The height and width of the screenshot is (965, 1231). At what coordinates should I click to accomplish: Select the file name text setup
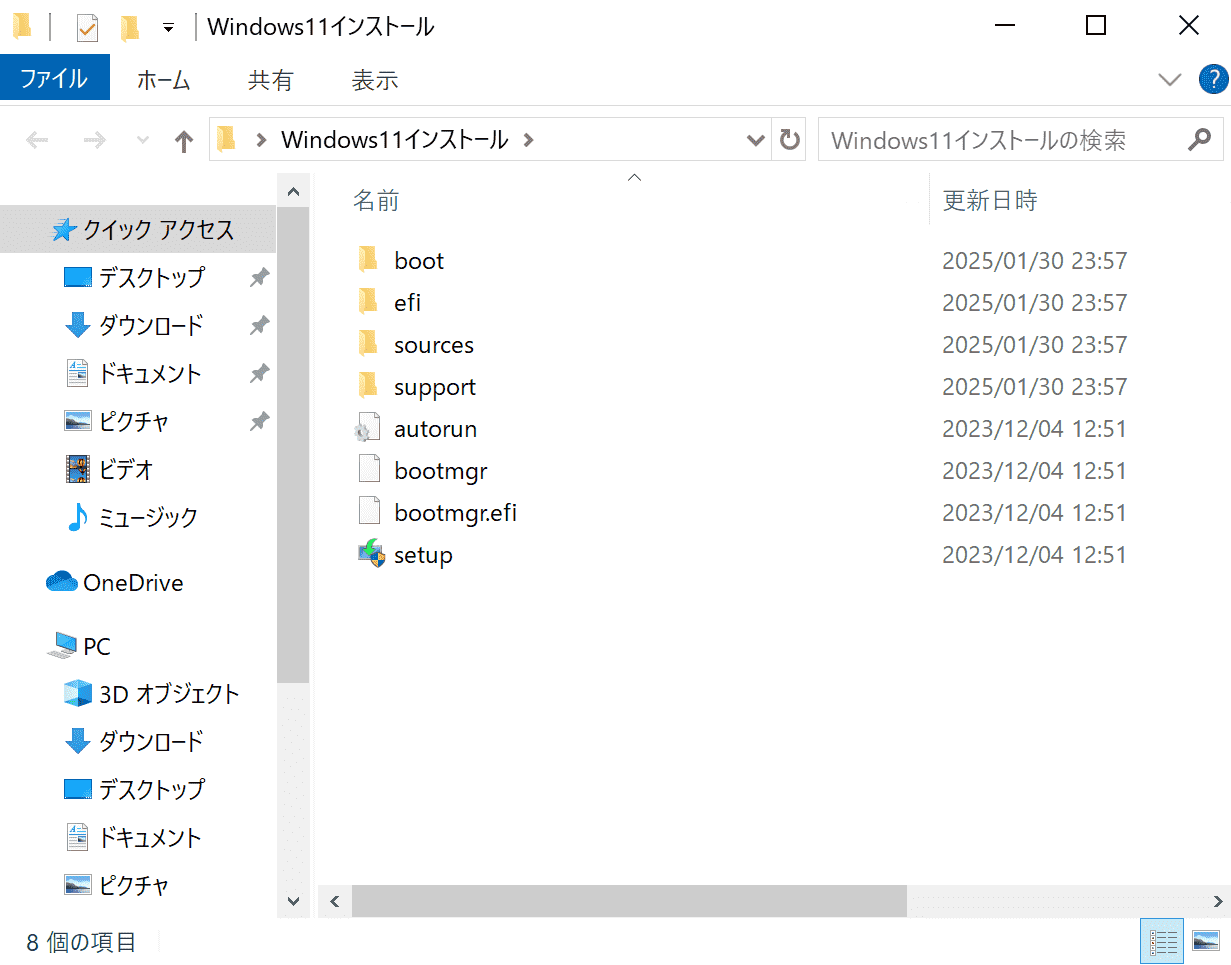point(423,555)
